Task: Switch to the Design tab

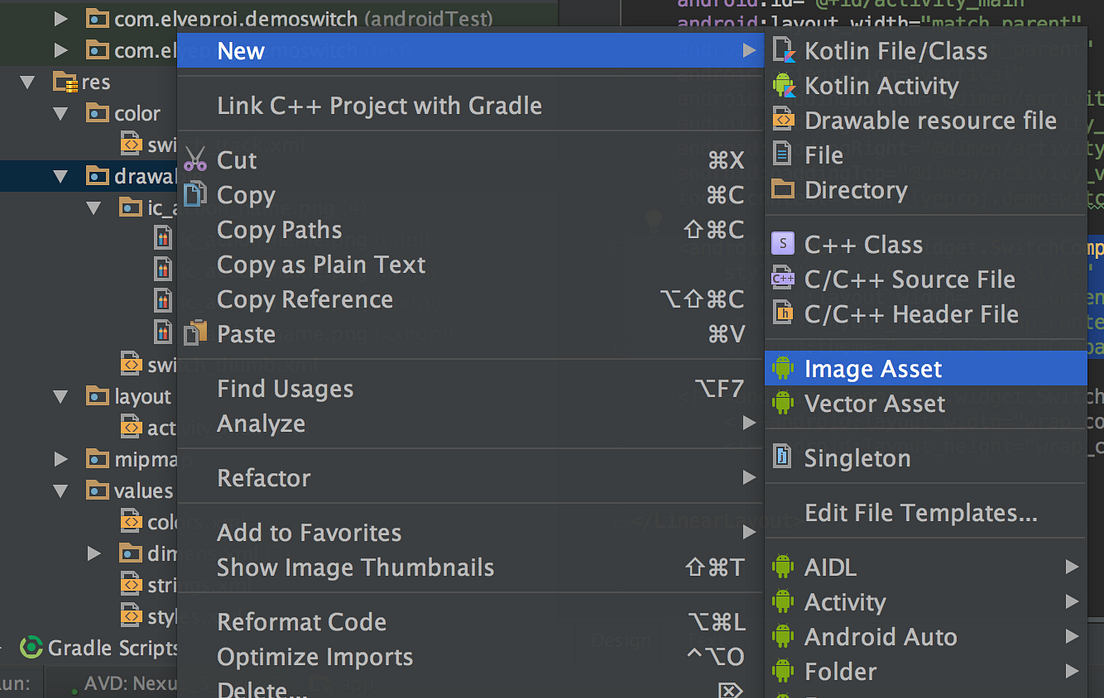Action: (x=620, y=640)
